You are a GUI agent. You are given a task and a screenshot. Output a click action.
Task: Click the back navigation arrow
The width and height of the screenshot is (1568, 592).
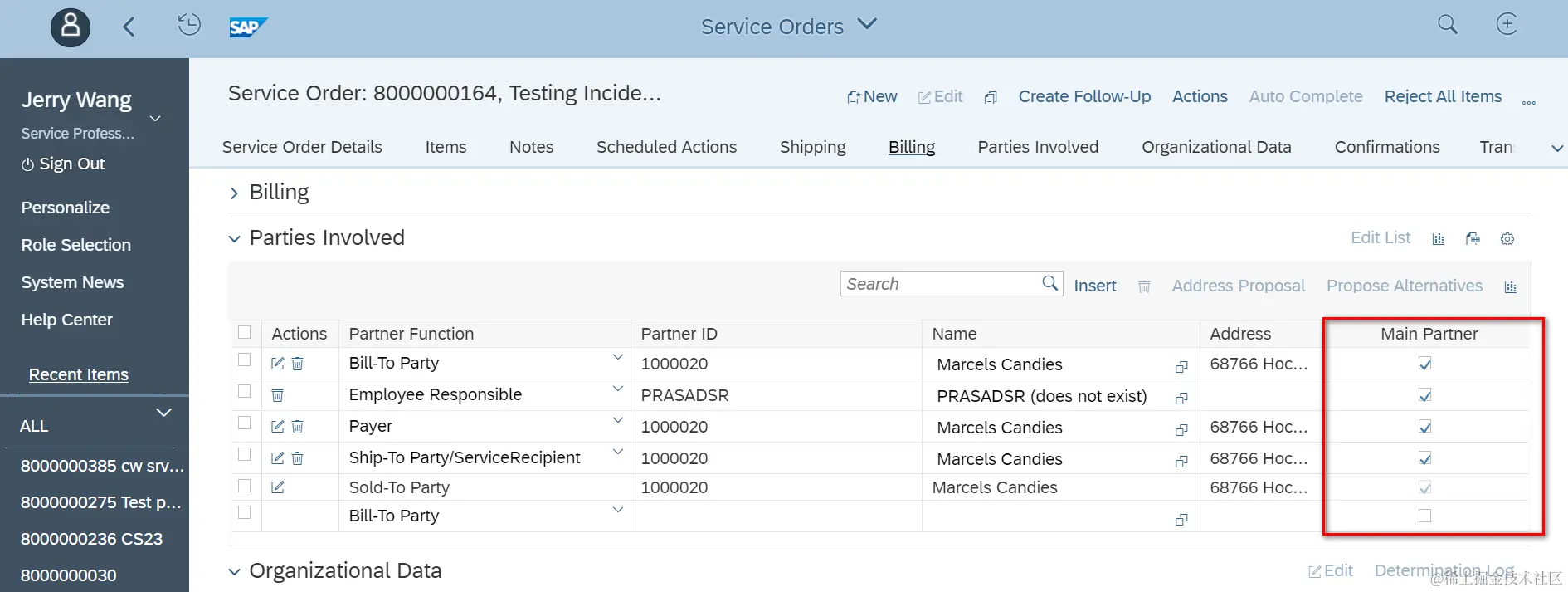click(x=129, y=27)
